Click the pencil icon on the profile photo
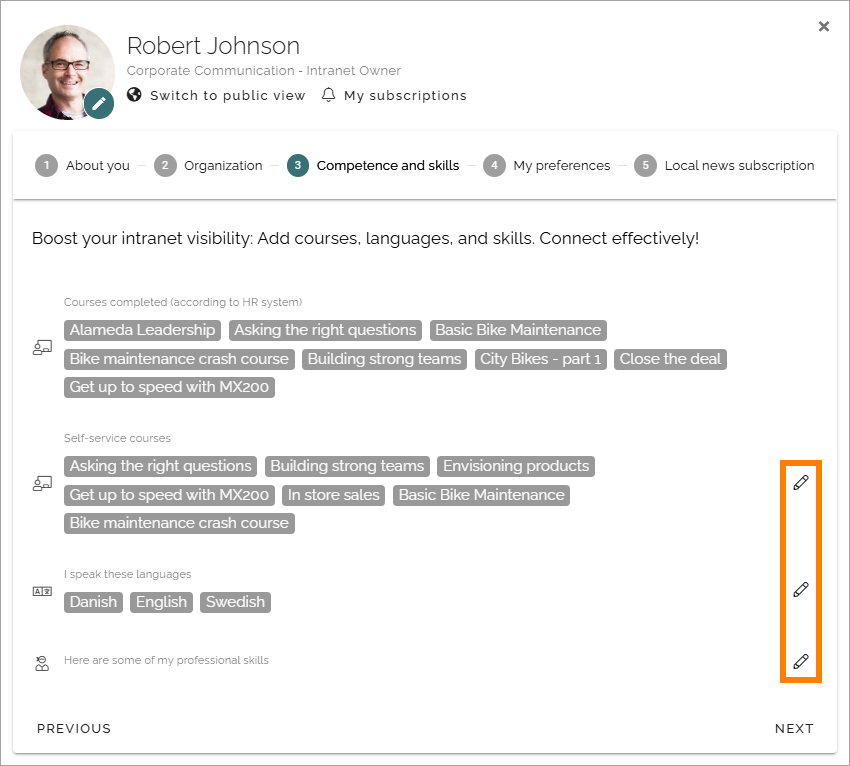 click(99, 103)
